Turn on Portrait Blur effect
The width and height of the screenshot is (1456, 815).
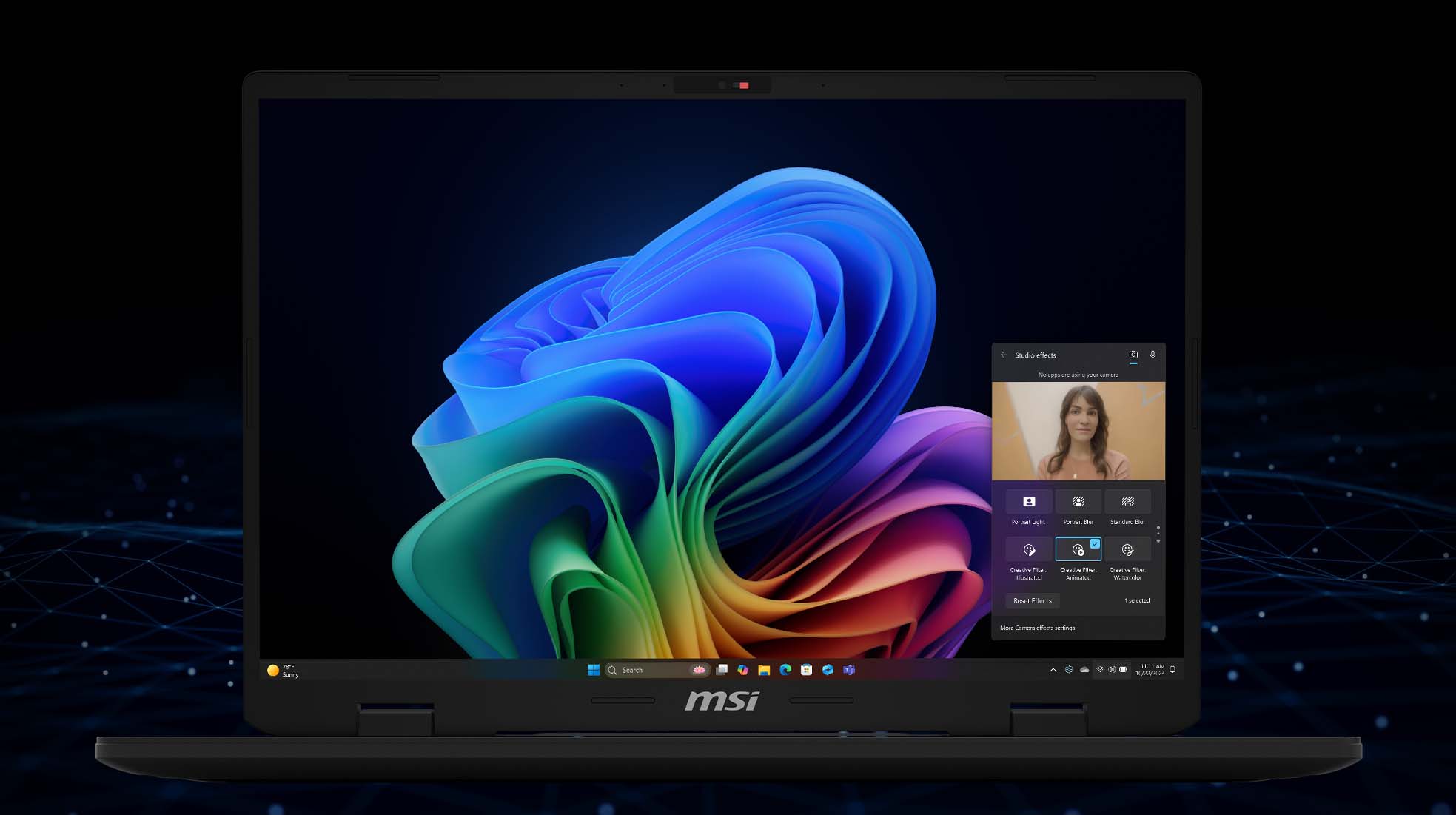click(x=1078, y=502)
